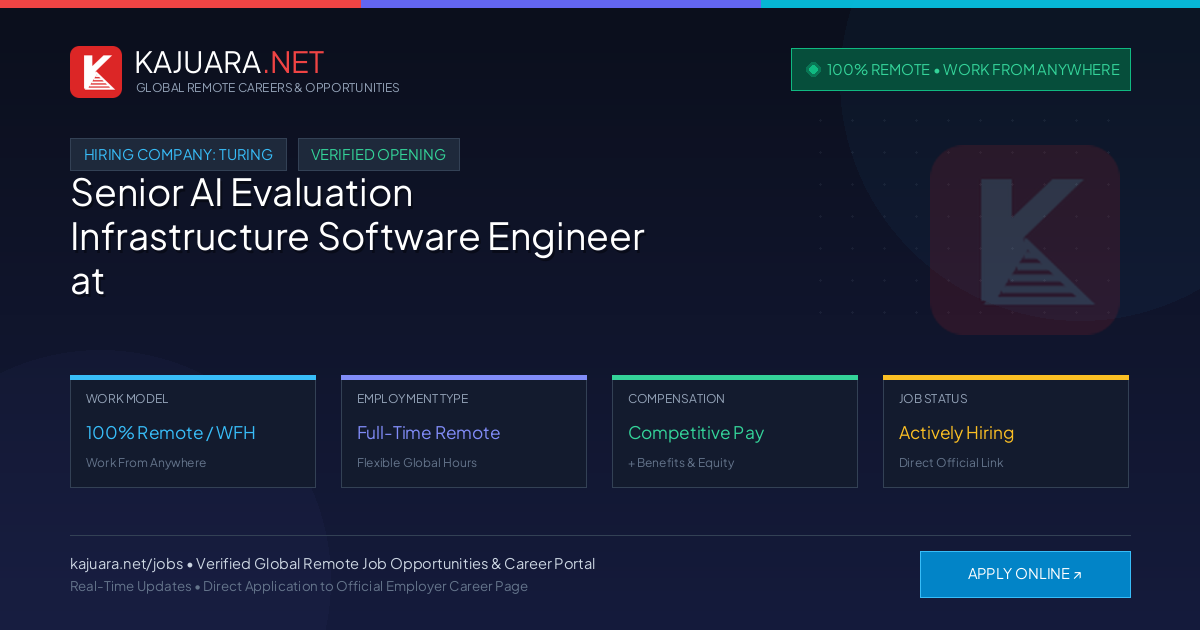Image resolution: width=1200 pixels, height=630 pixels.
Task: Open the EMPLOYMENT TYPE Full-Time Remote card
Action: coord(464,432)
